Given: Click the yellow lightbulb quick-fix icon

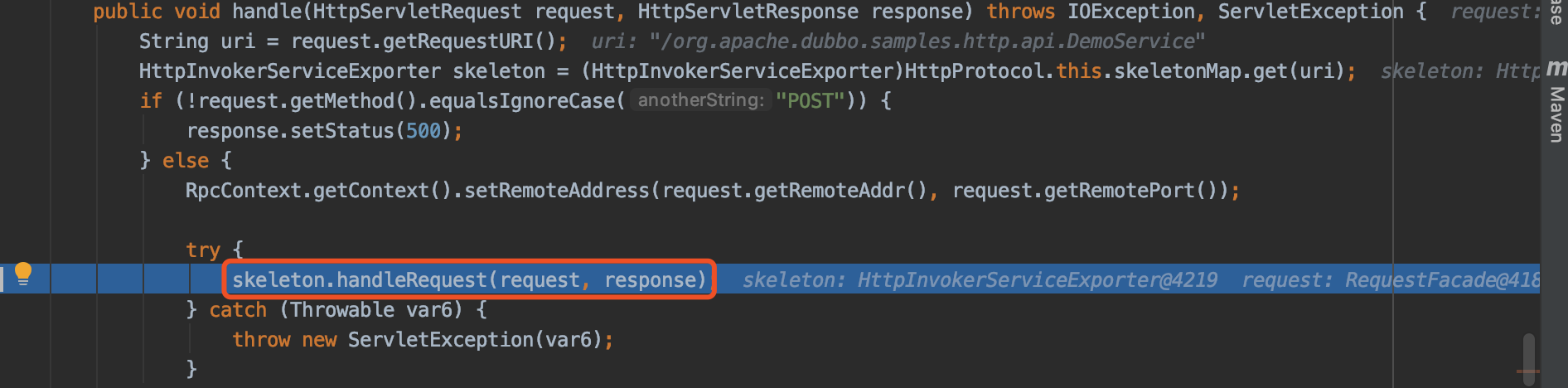Looking at the screenshot, I should coord(23,274).
